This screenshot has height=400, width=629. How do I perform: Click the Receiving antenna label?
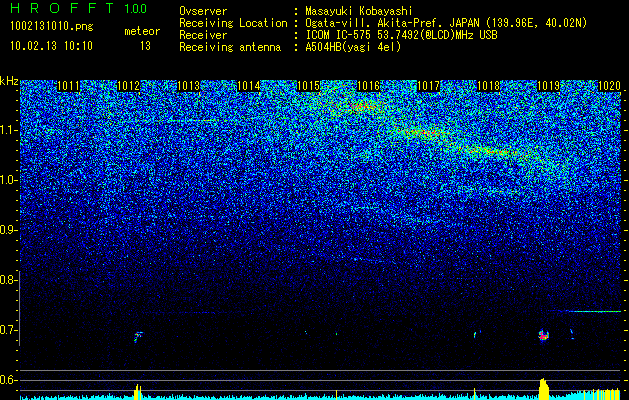[230, 47]
